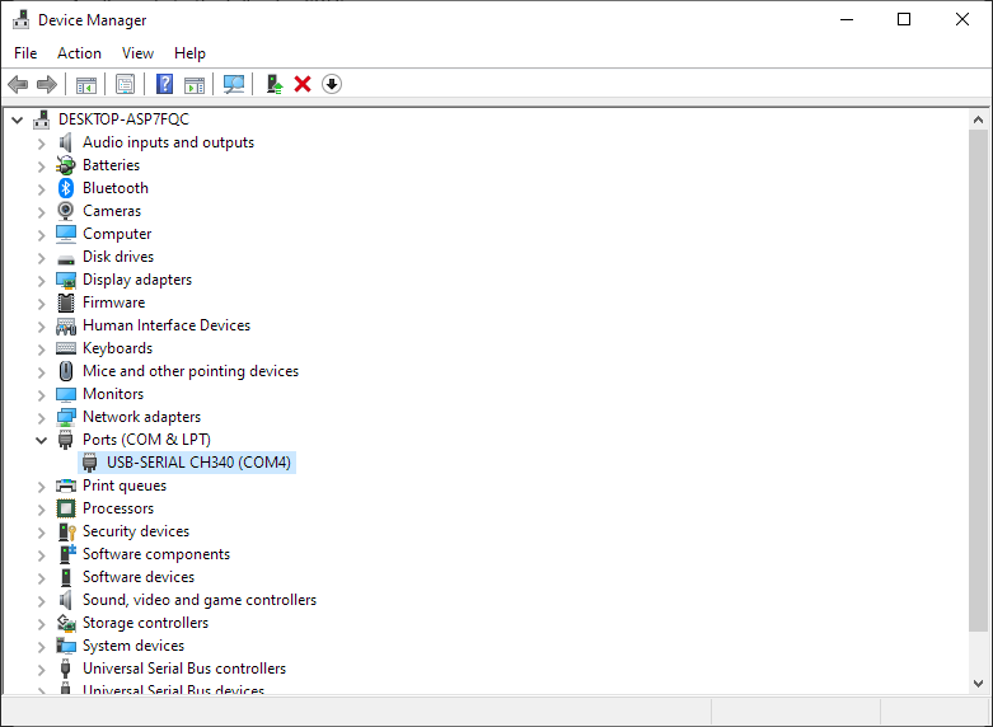993x727 pixels.
Task: Click the Batteries category icon
Action: coord(66,165)
